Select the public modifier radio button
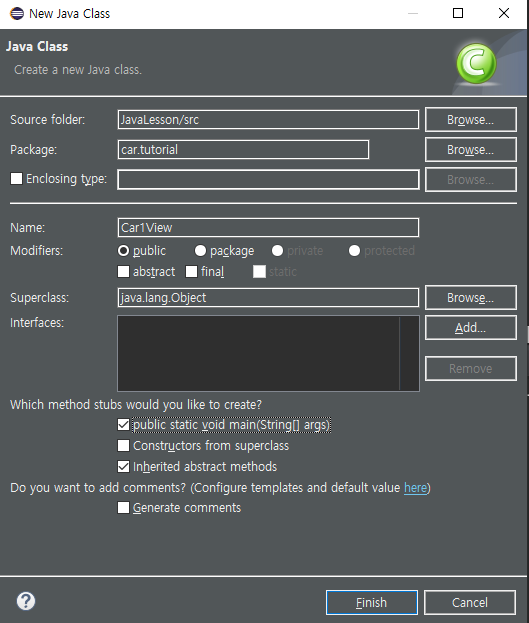 123,251
